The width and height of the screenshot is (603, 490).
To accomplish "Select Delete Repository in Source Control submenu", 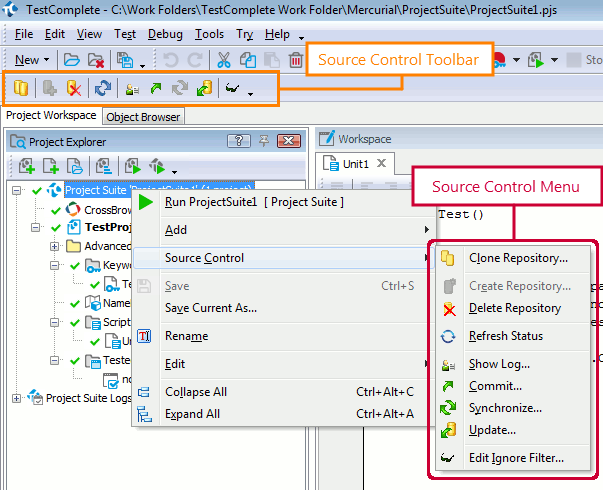I will pos(513,308).
